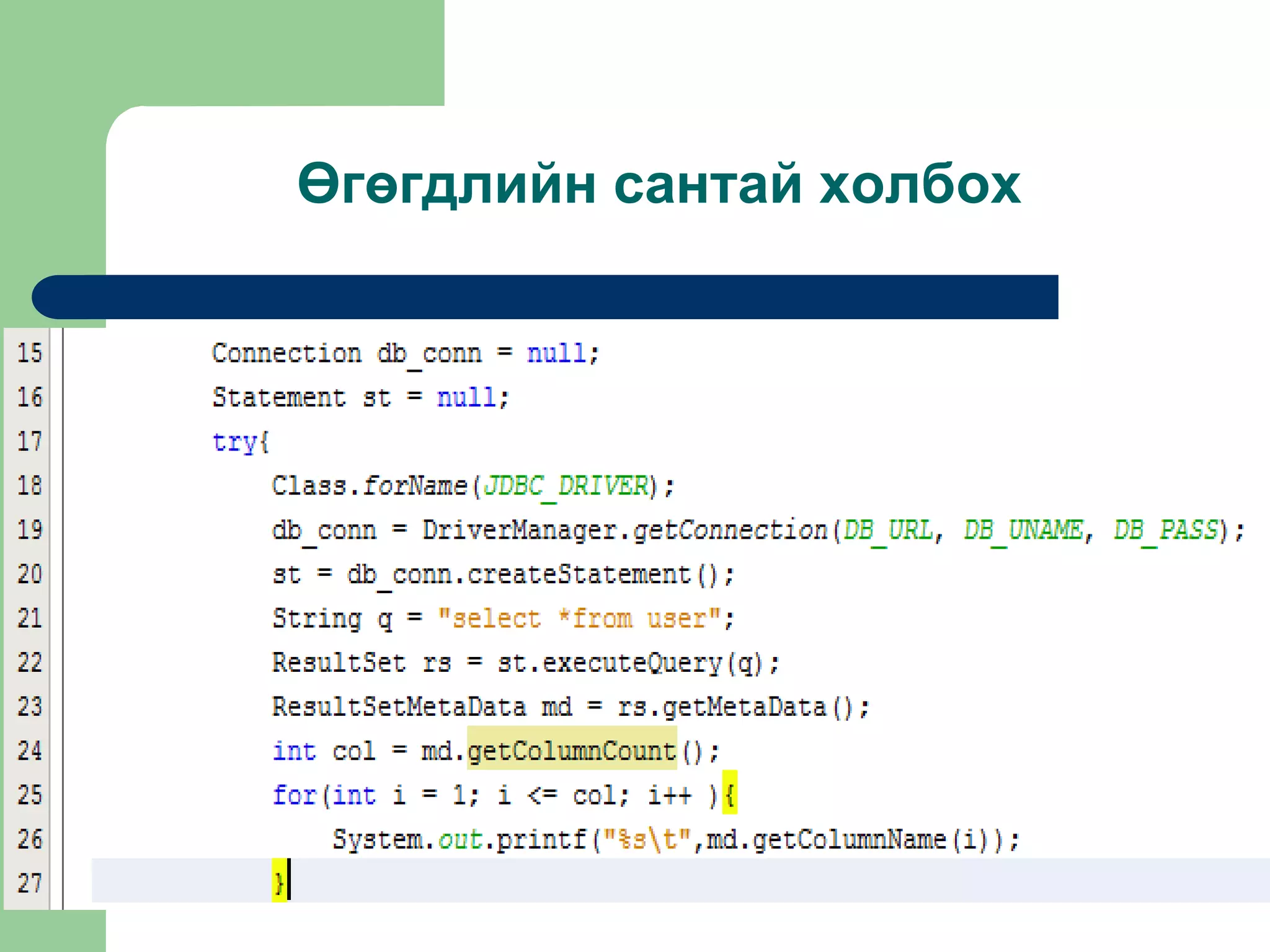The height and width of the screenshot is (952, 1270).
Task: Click the "i <= col;" loop condition
Action: pos(564,795)
